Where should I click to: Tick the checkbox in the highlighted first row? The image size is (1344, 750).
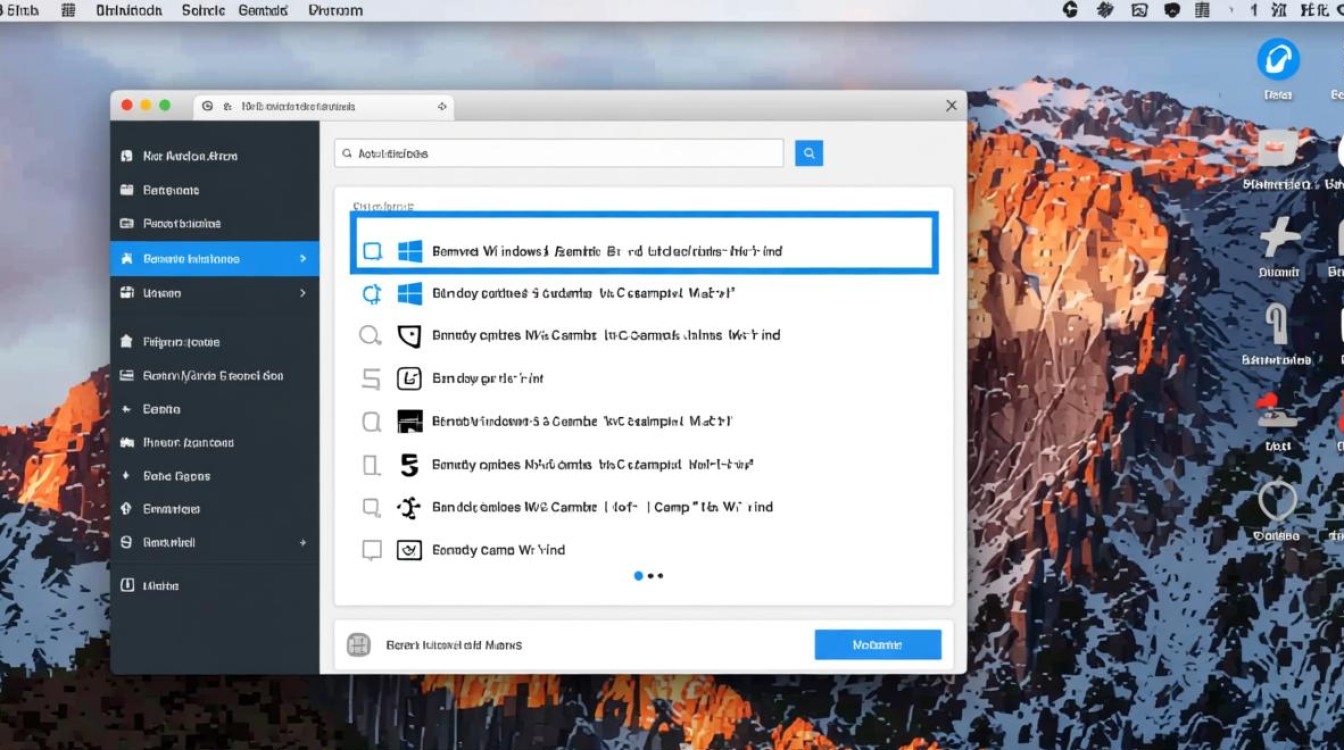(x=372, y=251)
